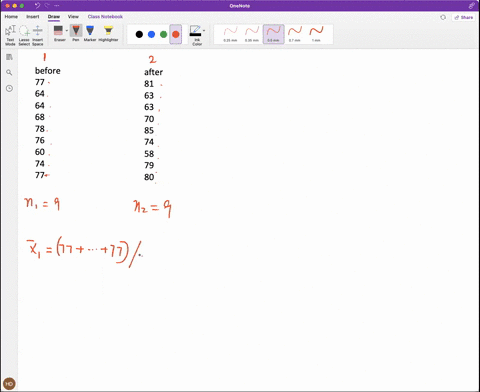Open the more options ellipsis in title bar
Screen dimensions: 480x392
(57, 6)
